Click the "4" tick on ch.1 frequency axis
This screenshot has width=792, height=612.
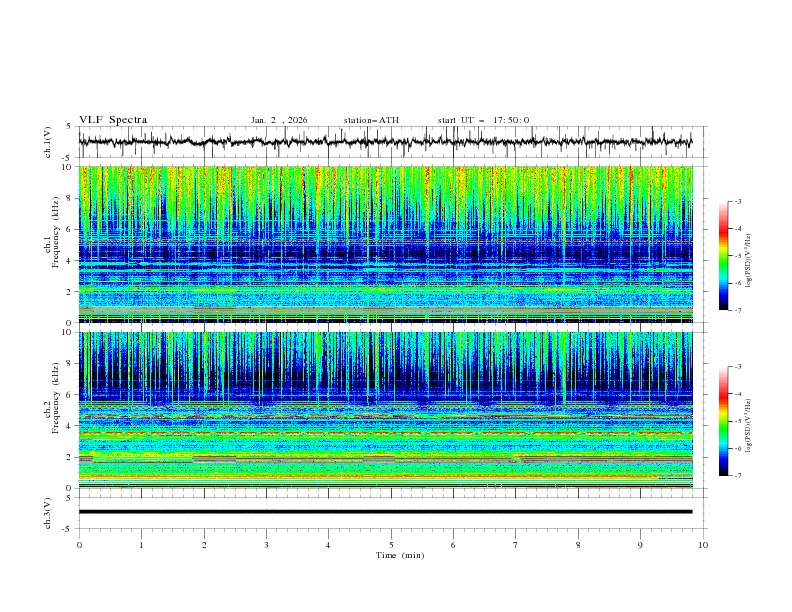(70, 261)
